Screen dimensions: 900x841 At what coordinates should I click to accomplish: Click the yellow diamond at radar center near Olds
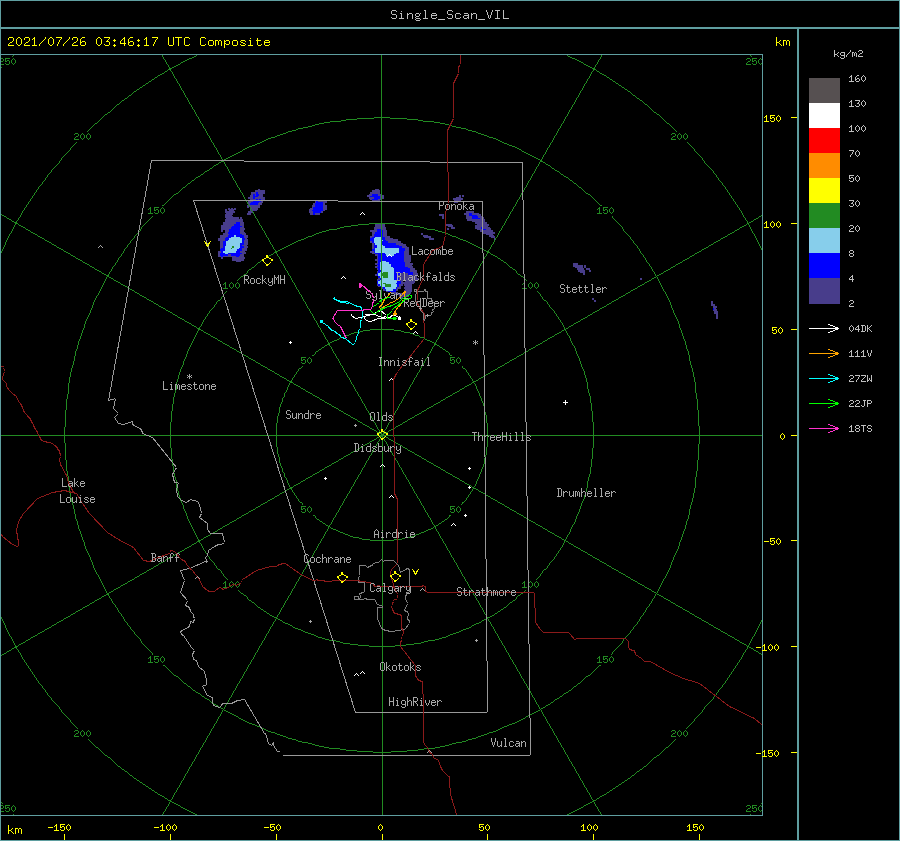tap(382, 435)
